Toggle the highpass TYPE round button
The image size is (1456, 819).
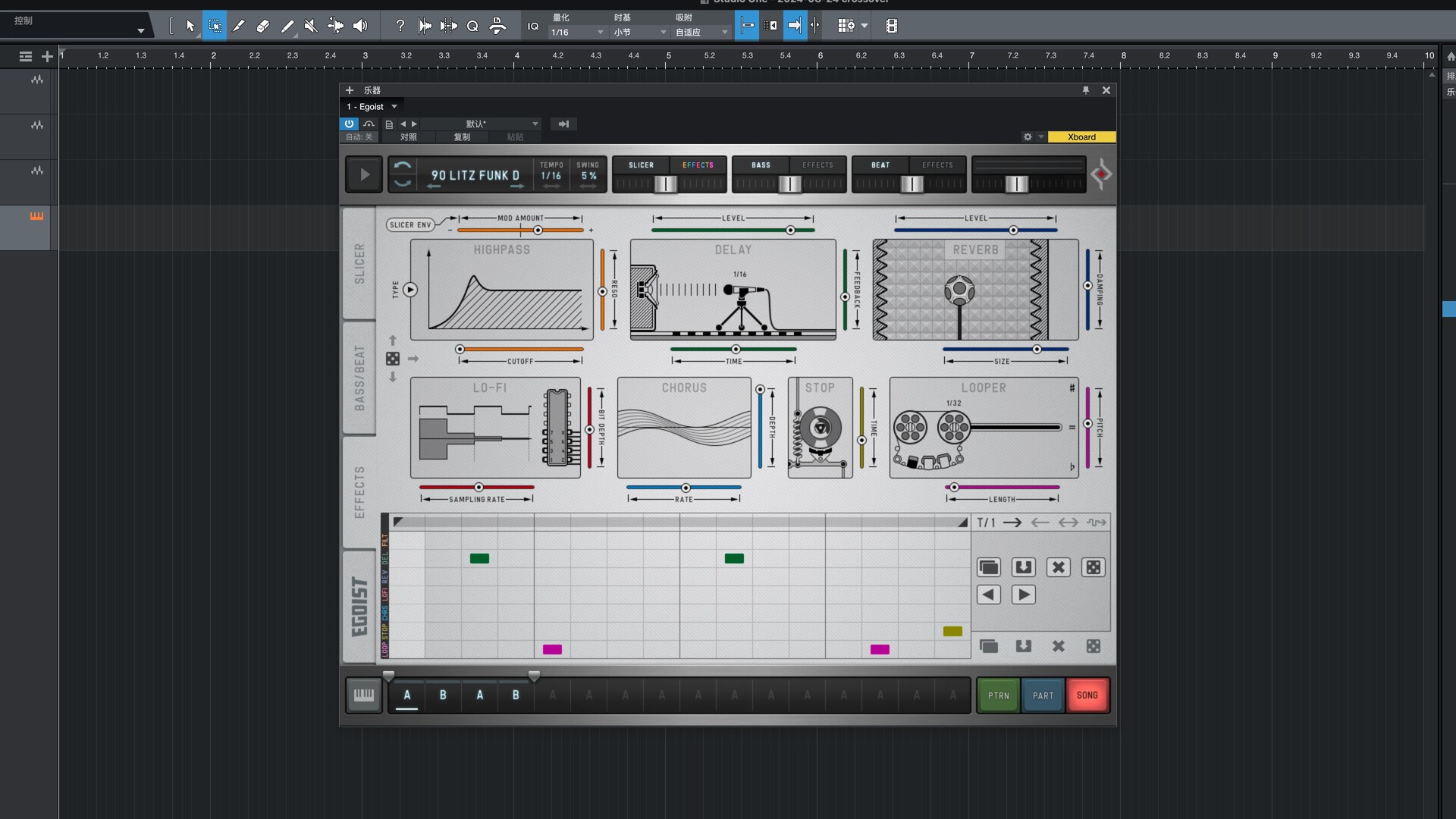[410, 290]
